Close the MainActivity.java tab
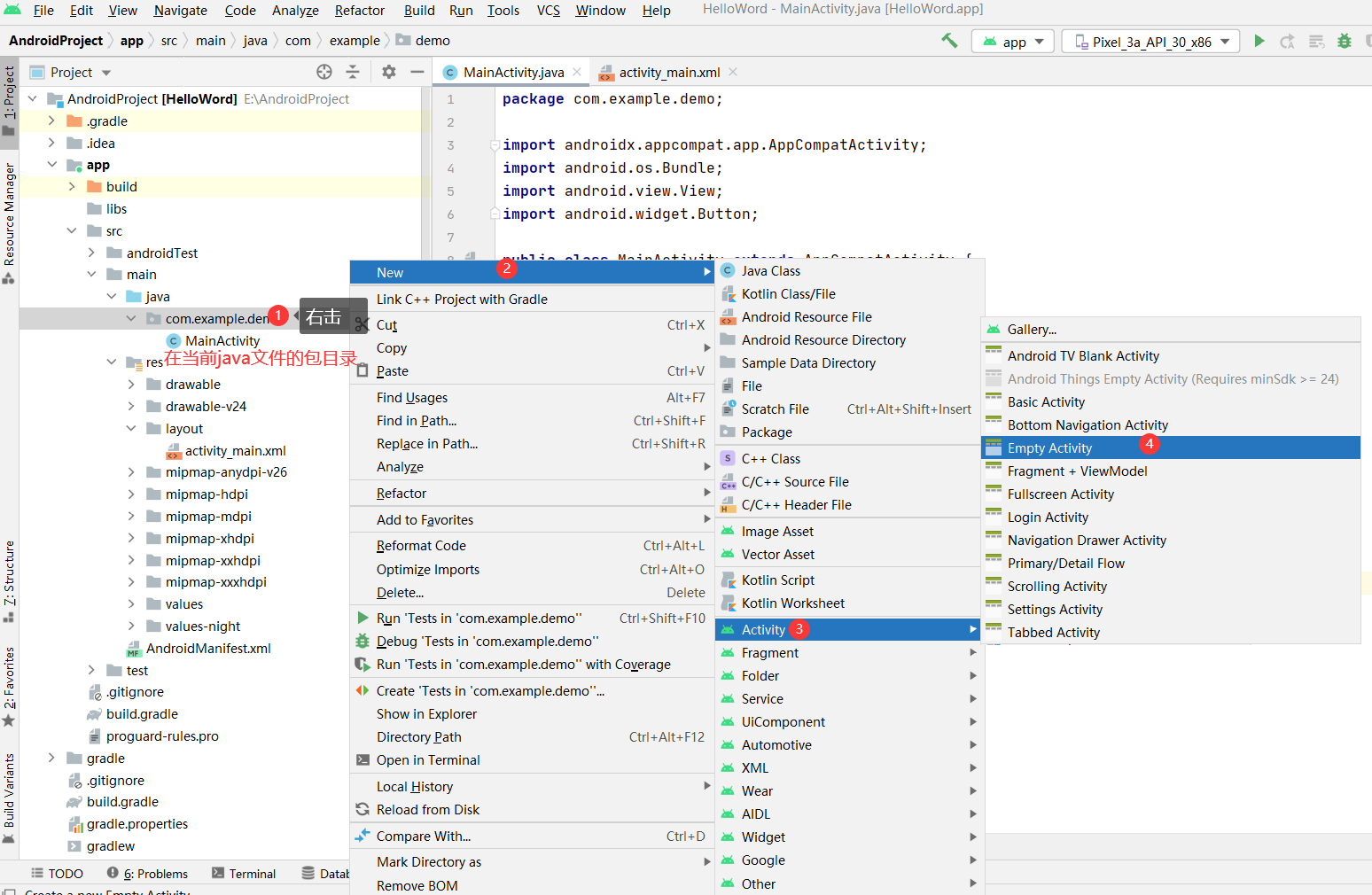This screenshot has width=1372, height=895. pos(577,72)
